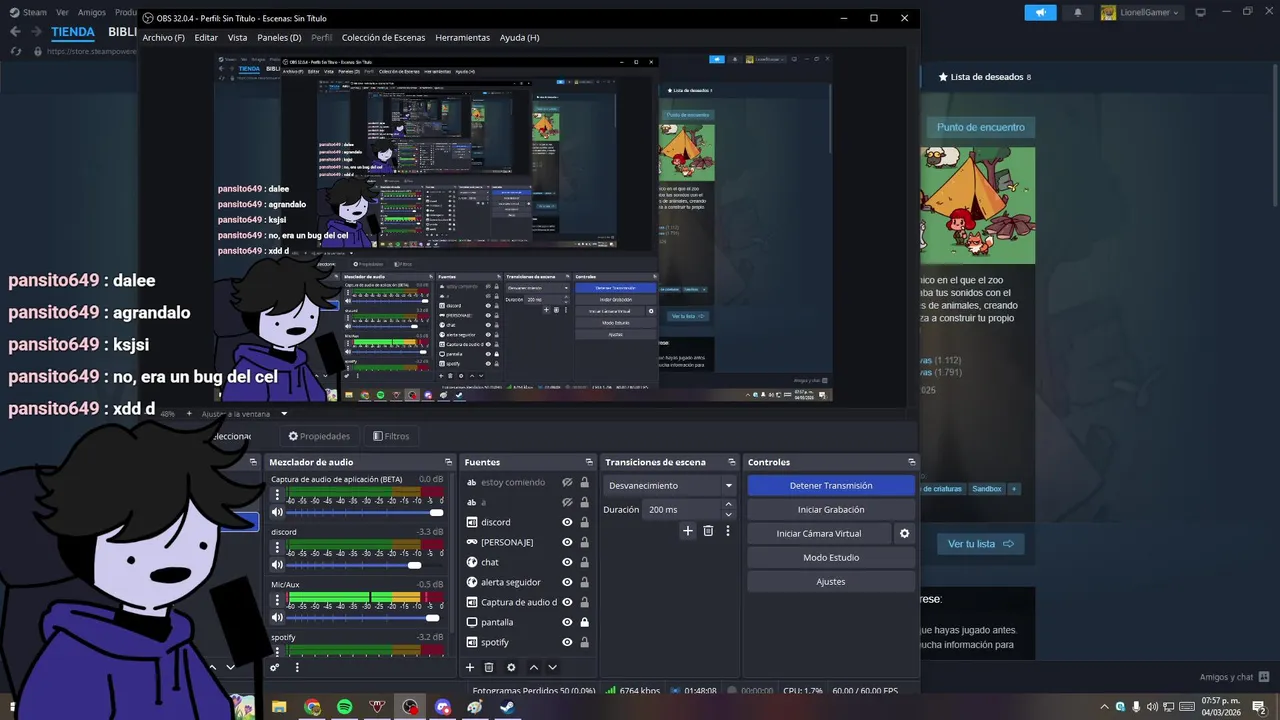This screenshot has width=1280, height=720.
Task: Open Editar menu
Action: (x=206, y=37)
